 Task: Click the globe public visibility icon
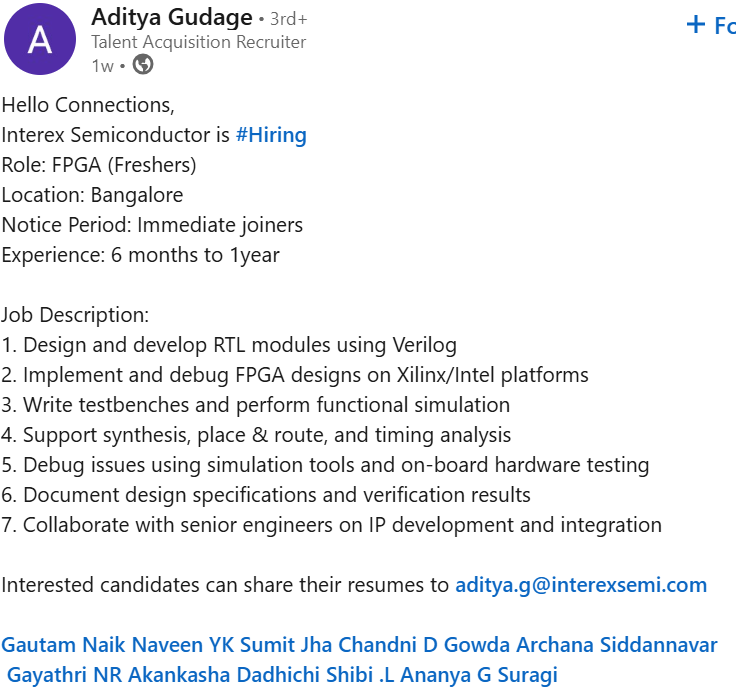click(143, 65)
